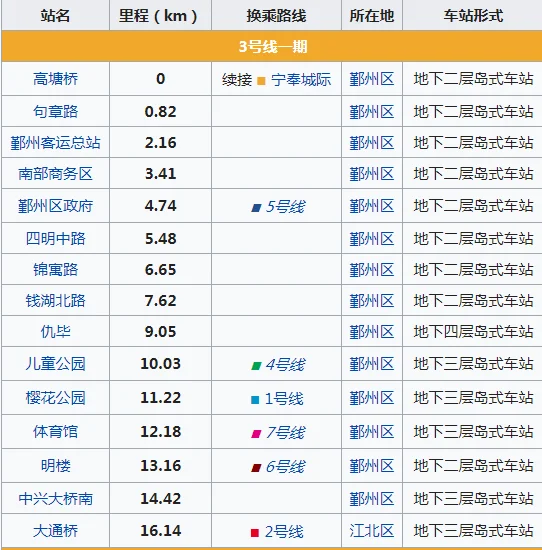Open 鄞州区 link in 仇毕 row
This screenshot has width=542, height=550.
coord(372,332)
